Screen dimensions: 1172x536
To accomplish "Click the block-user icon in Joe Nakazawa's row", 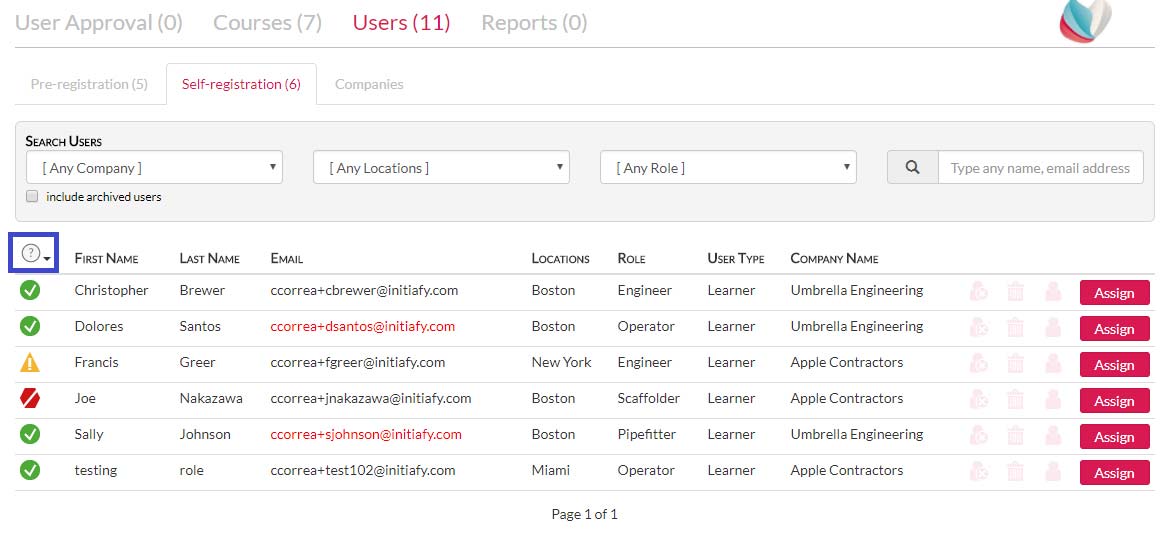I will pyautogui.click(x=978, y=399).
